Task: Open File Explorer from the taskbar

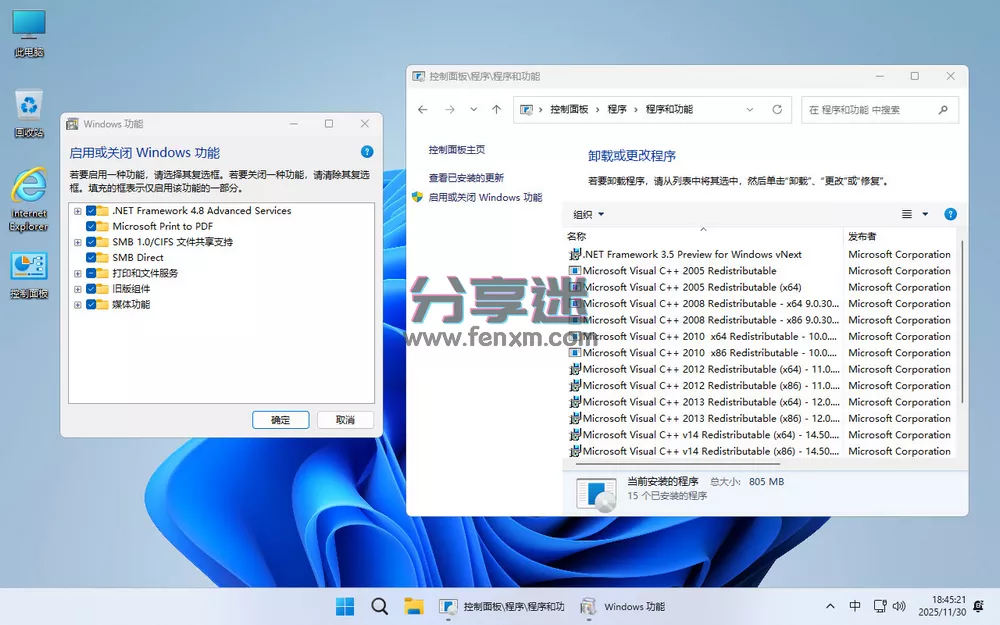Action: point(414,606)
